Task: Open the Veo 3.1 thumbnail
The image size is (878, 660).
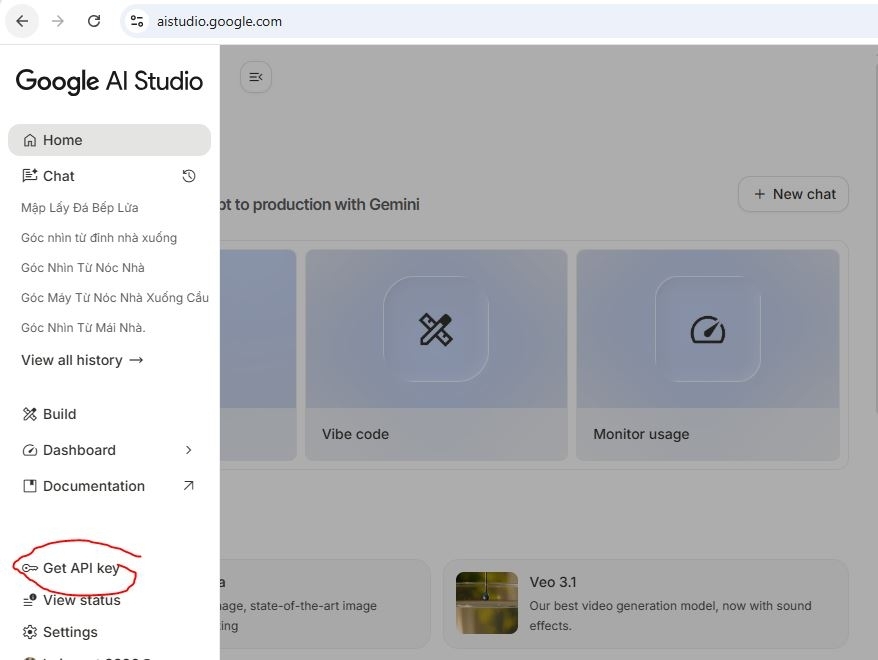Action: 486,602
